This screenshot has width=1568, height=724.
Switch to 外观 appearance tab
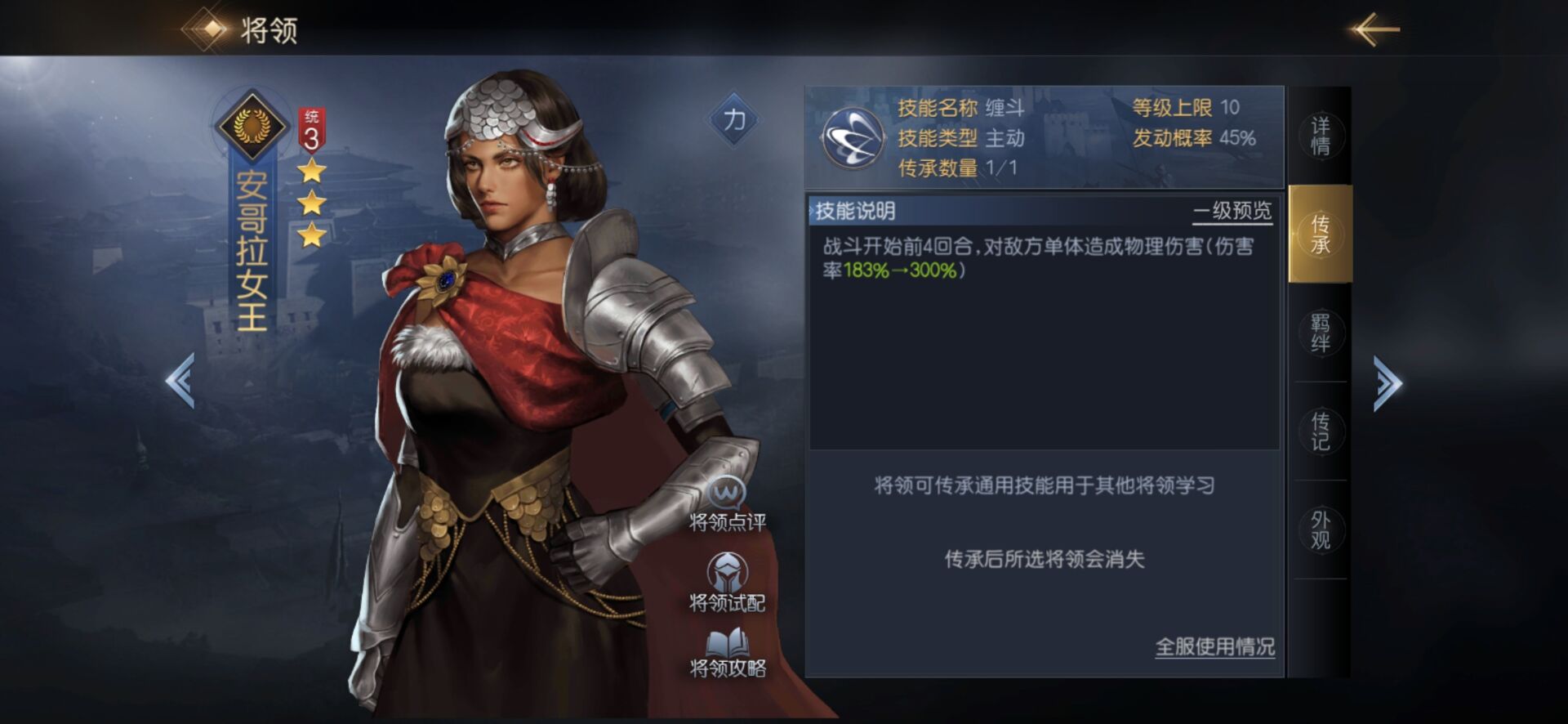1320,530
